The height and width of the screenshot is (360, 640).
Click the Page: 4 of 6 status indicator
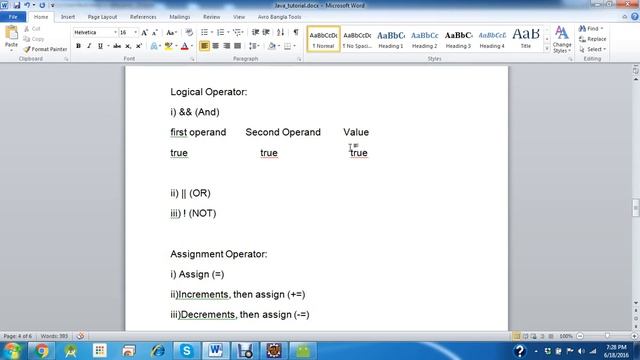pos(18,336)
